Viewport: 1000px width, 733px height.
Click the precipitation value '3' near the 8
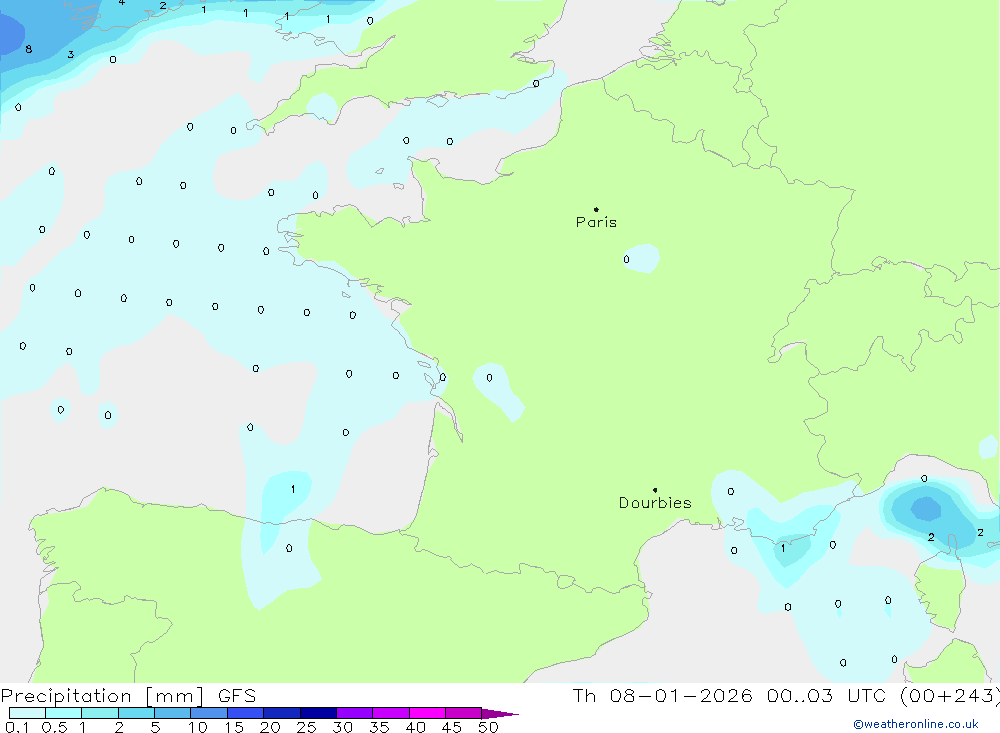pyautogui.click(x=71, y=55)
